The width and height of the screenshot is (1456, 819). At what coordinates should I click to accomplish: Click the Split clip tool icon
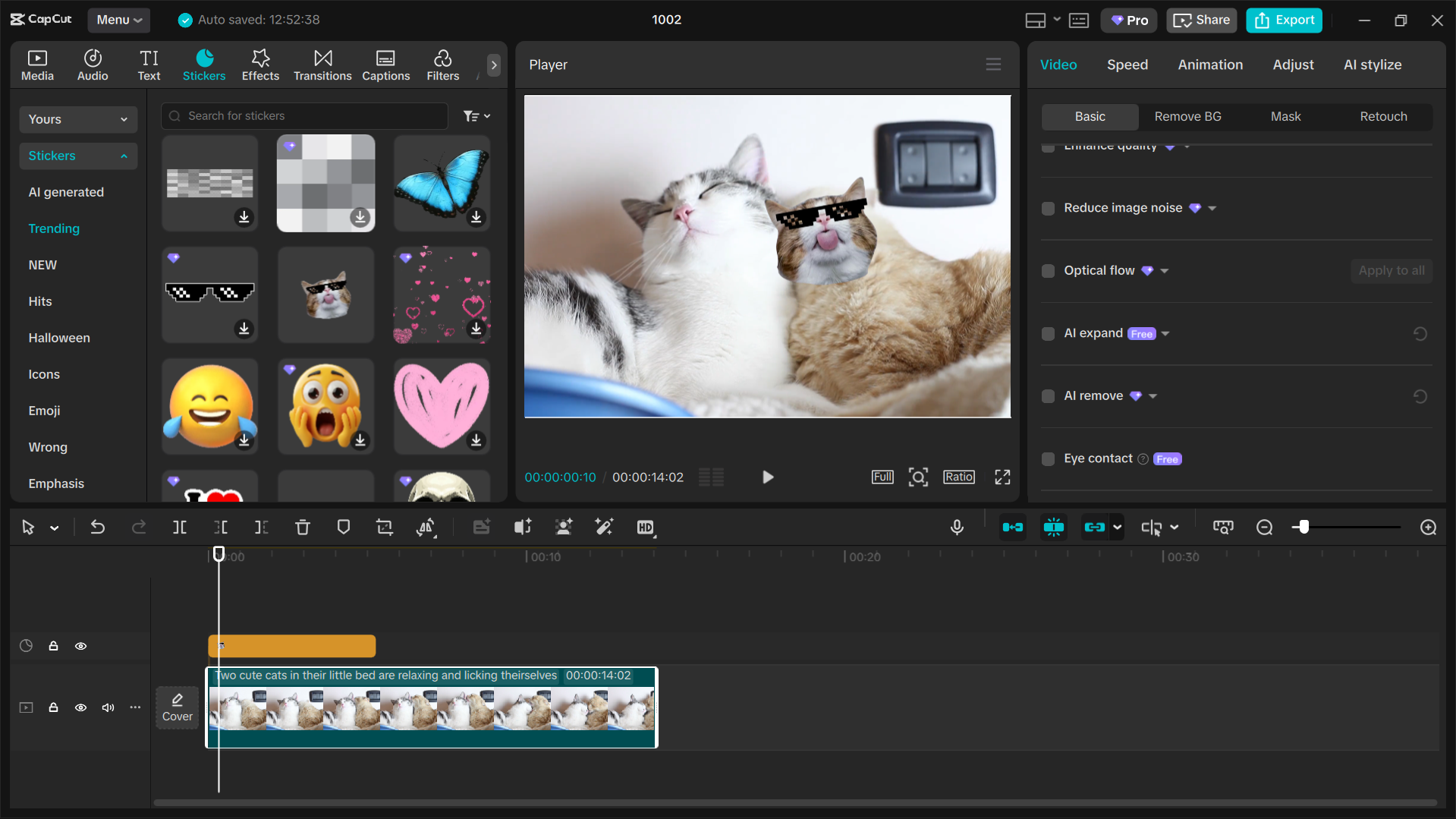[180, 528]
